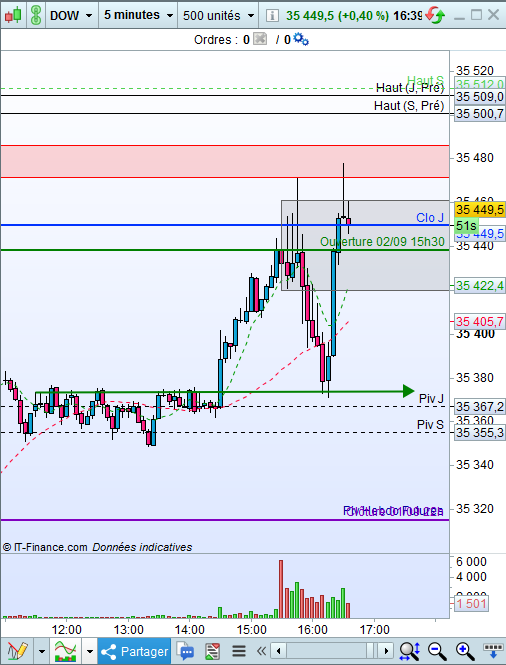Screen dimensions: 506x665
Task: Click the price text 35 449,5 (+0,40 %)
Action: pyautogui.click(x=337, y=16)
